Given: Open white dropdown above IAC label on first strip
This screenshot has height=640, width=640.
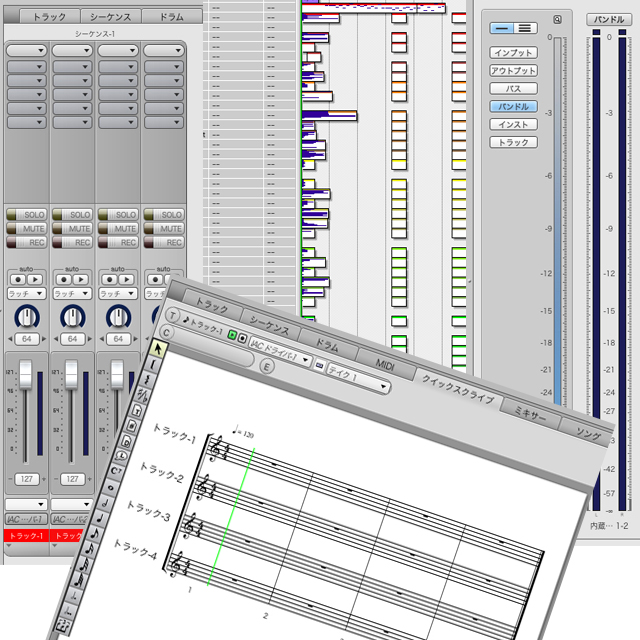Looking at the screenshot, I should coord(27,504).
